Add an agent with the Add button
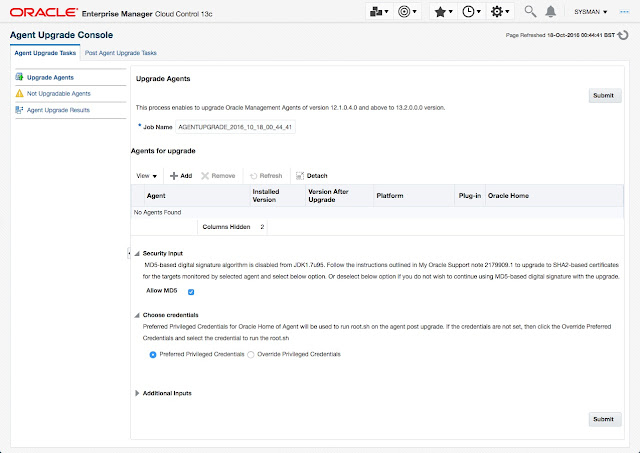This screenshot has width=640, height=453. (x=181, y=175)
